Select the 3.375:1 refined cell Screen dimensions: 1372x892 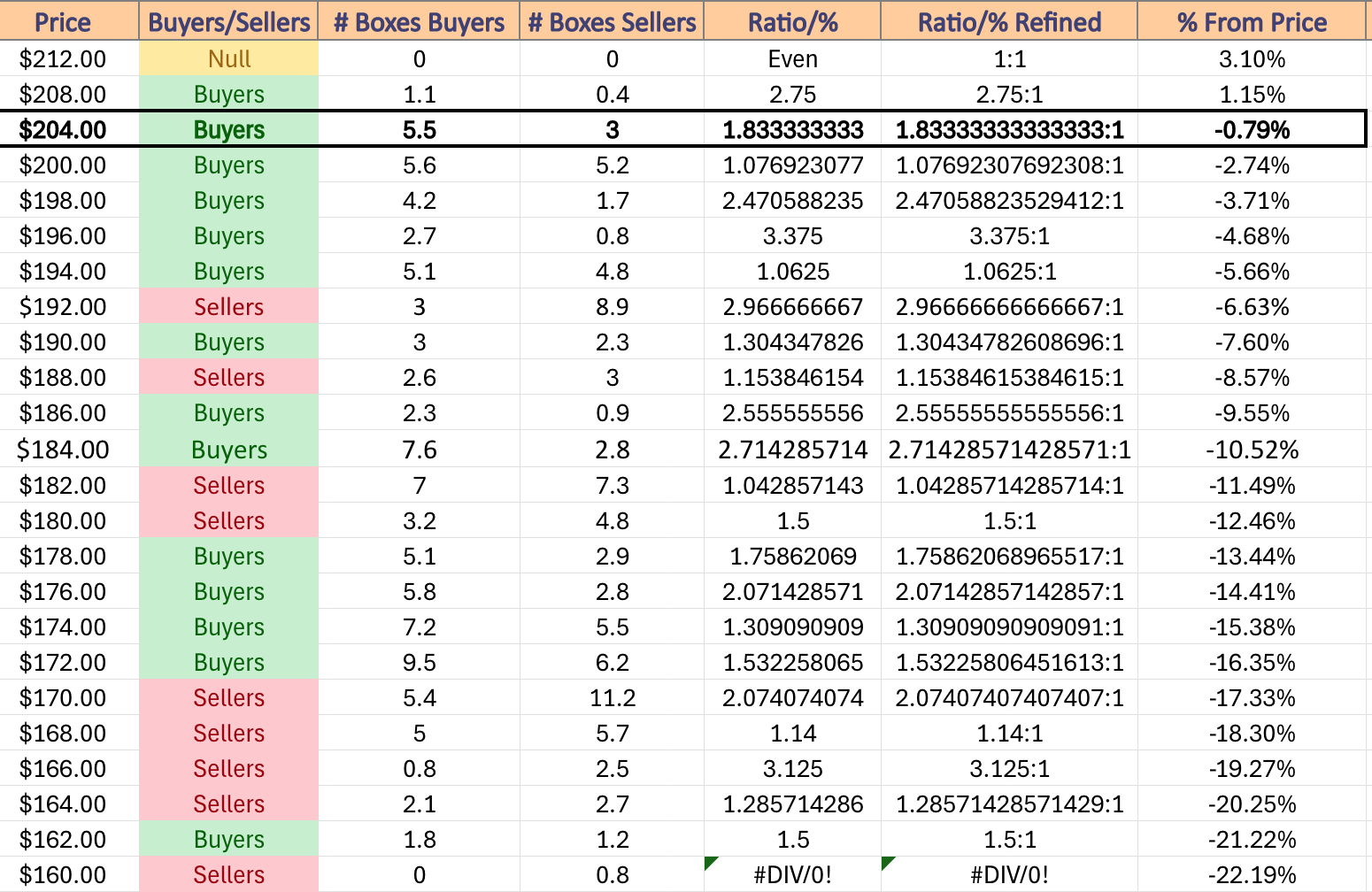(x=1009, y=235)
